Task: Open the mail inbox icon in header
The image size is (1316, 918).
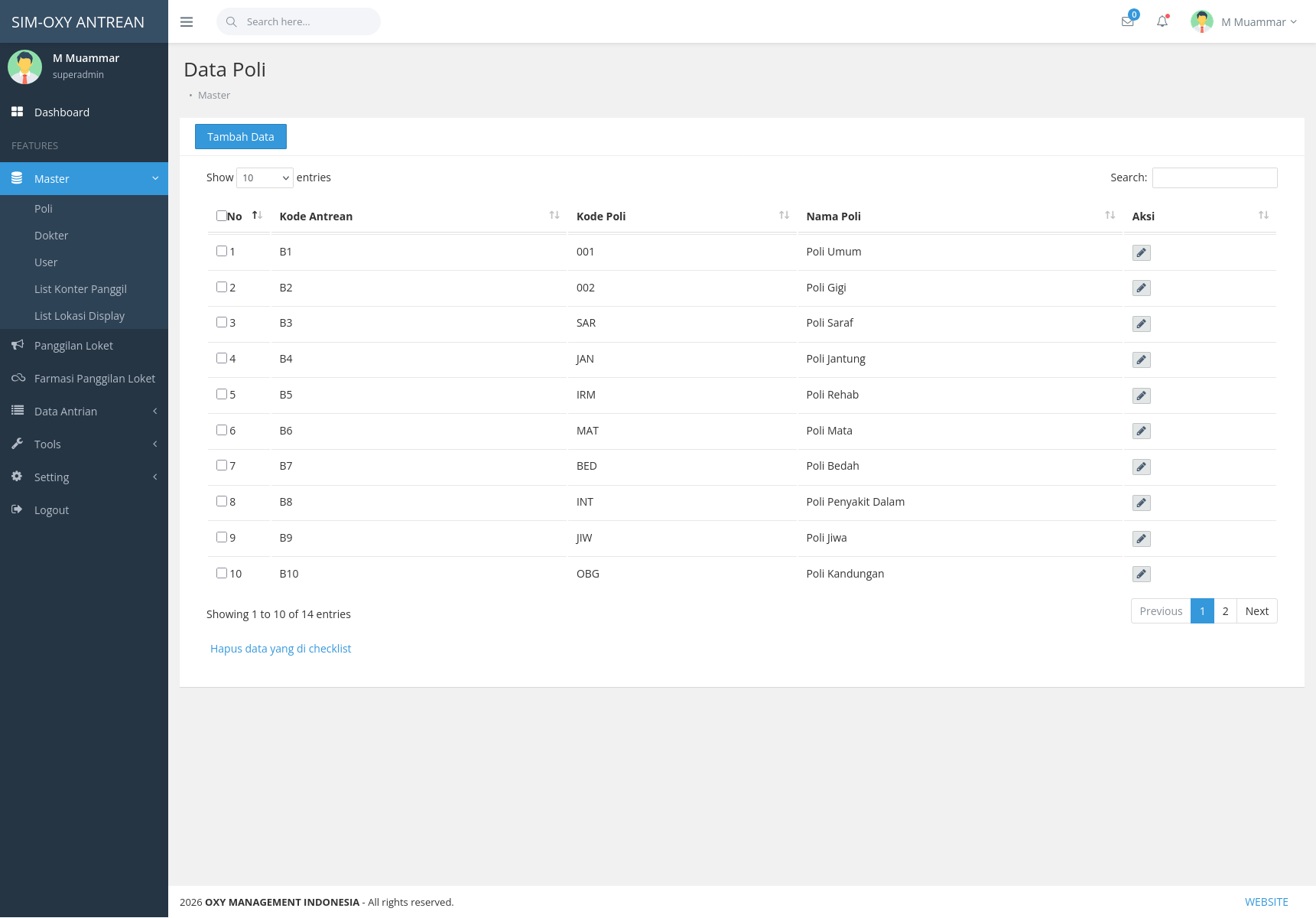Action: click(1128, 21)
